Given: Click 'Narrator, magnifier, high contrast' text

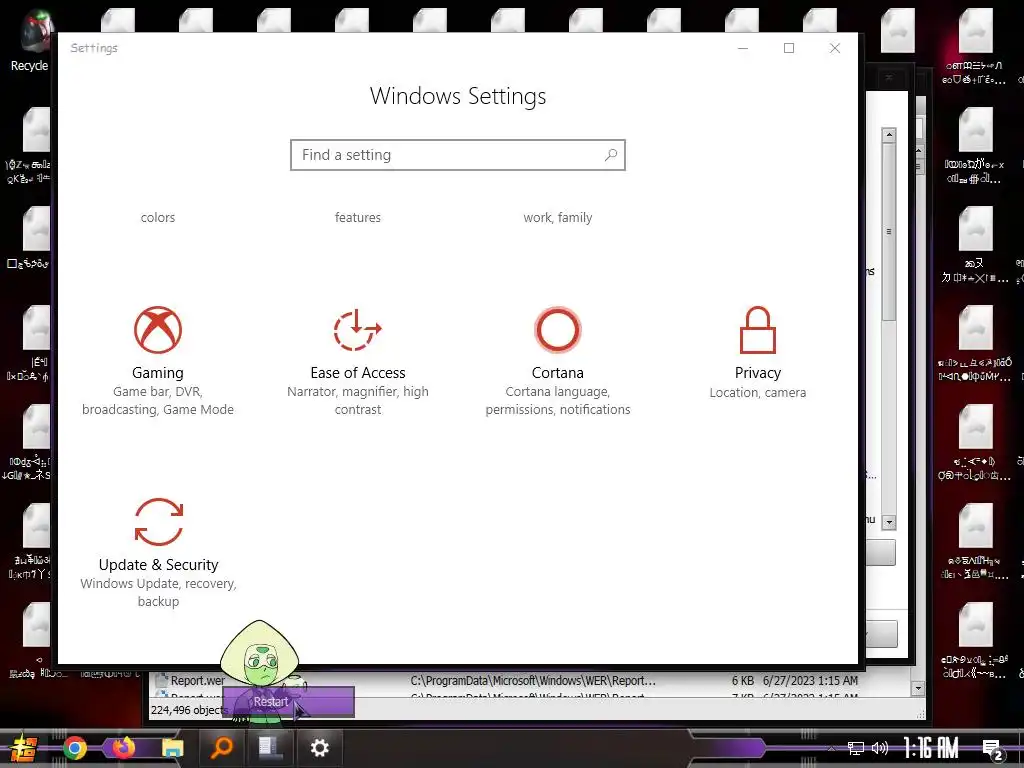Looking at the screenshot, I should (357, 400).
